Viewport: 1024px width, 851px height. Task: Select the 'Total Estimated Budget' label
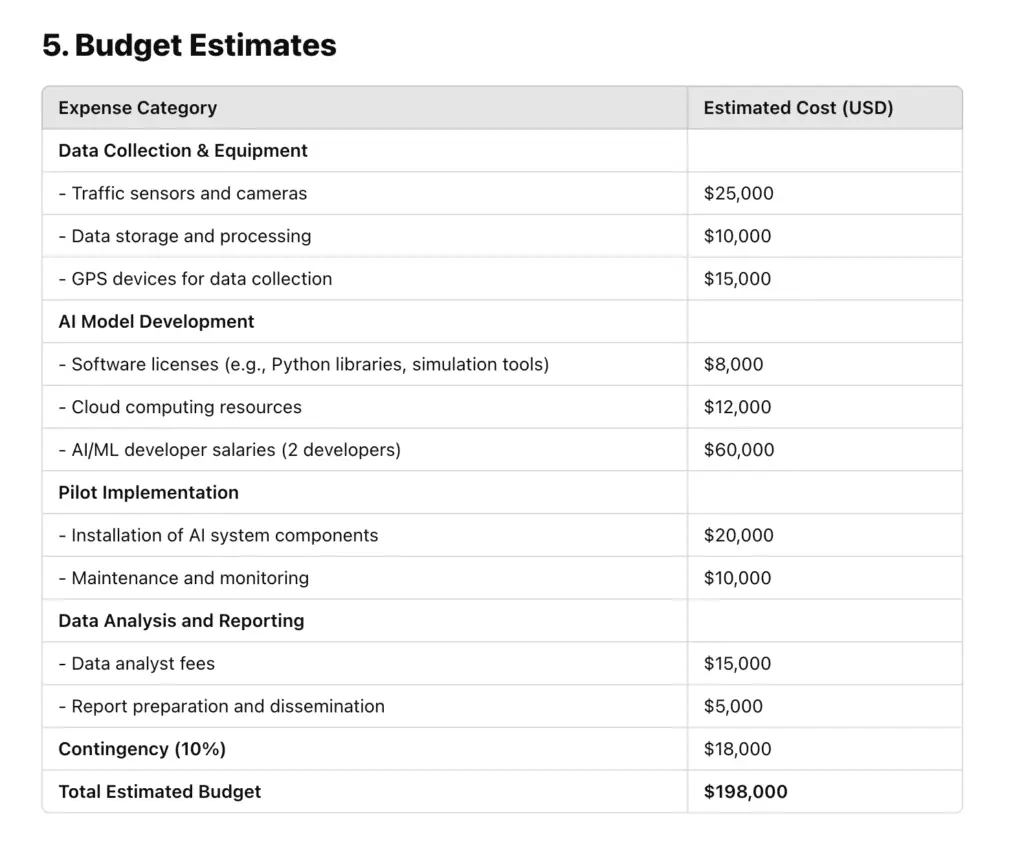pos(160,792)
